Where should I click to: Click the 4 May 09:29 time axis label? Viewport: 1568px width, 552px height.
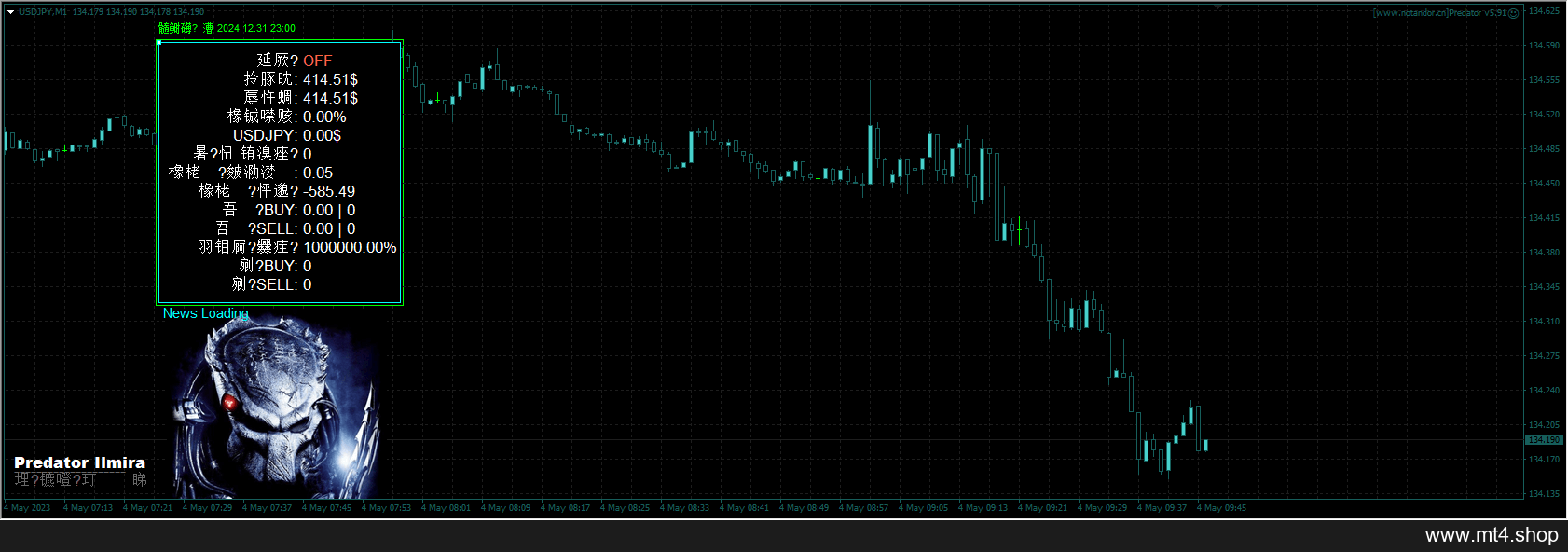[1102, 508]
